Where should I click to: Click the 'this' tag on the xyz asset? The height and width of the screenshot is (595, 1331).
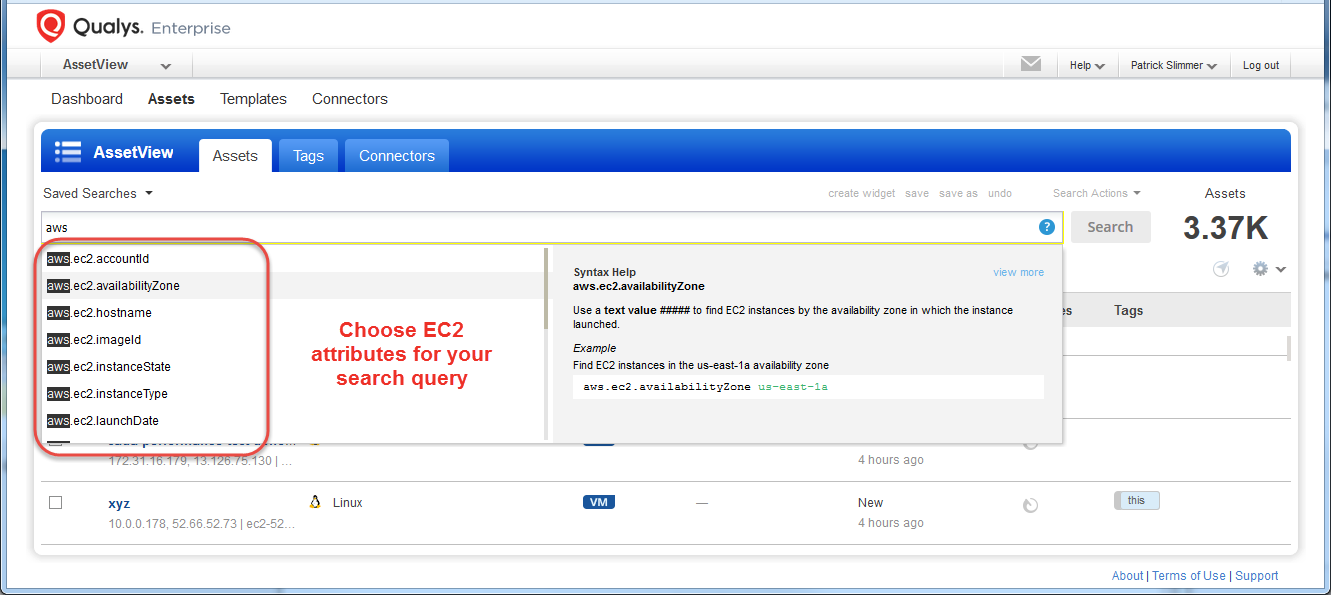1136,499
